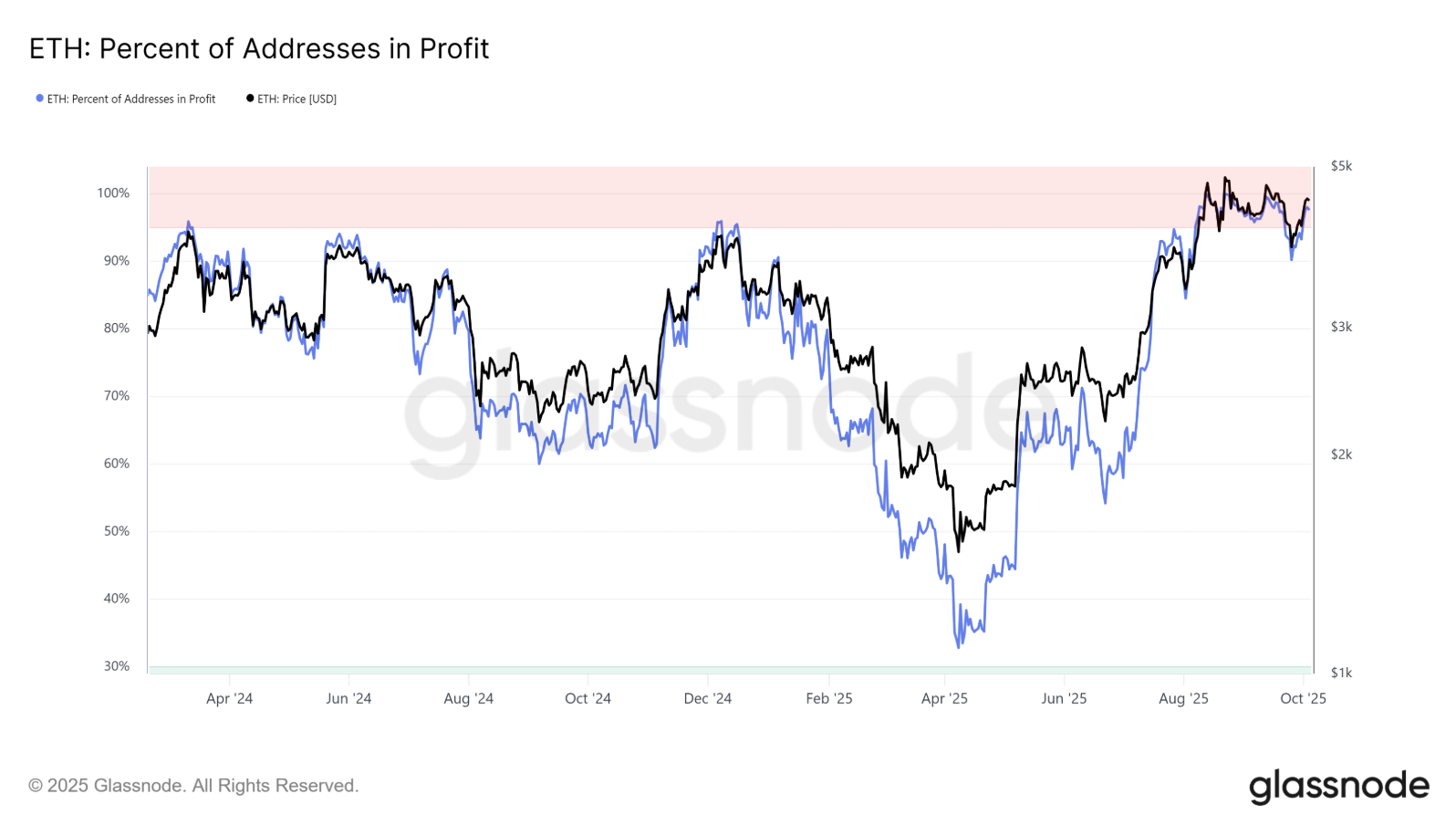The height and width of the screenshot is (815, 1456).
Task: Click the glassnode logo in bottom corner
Action: tap(1338, 787)
